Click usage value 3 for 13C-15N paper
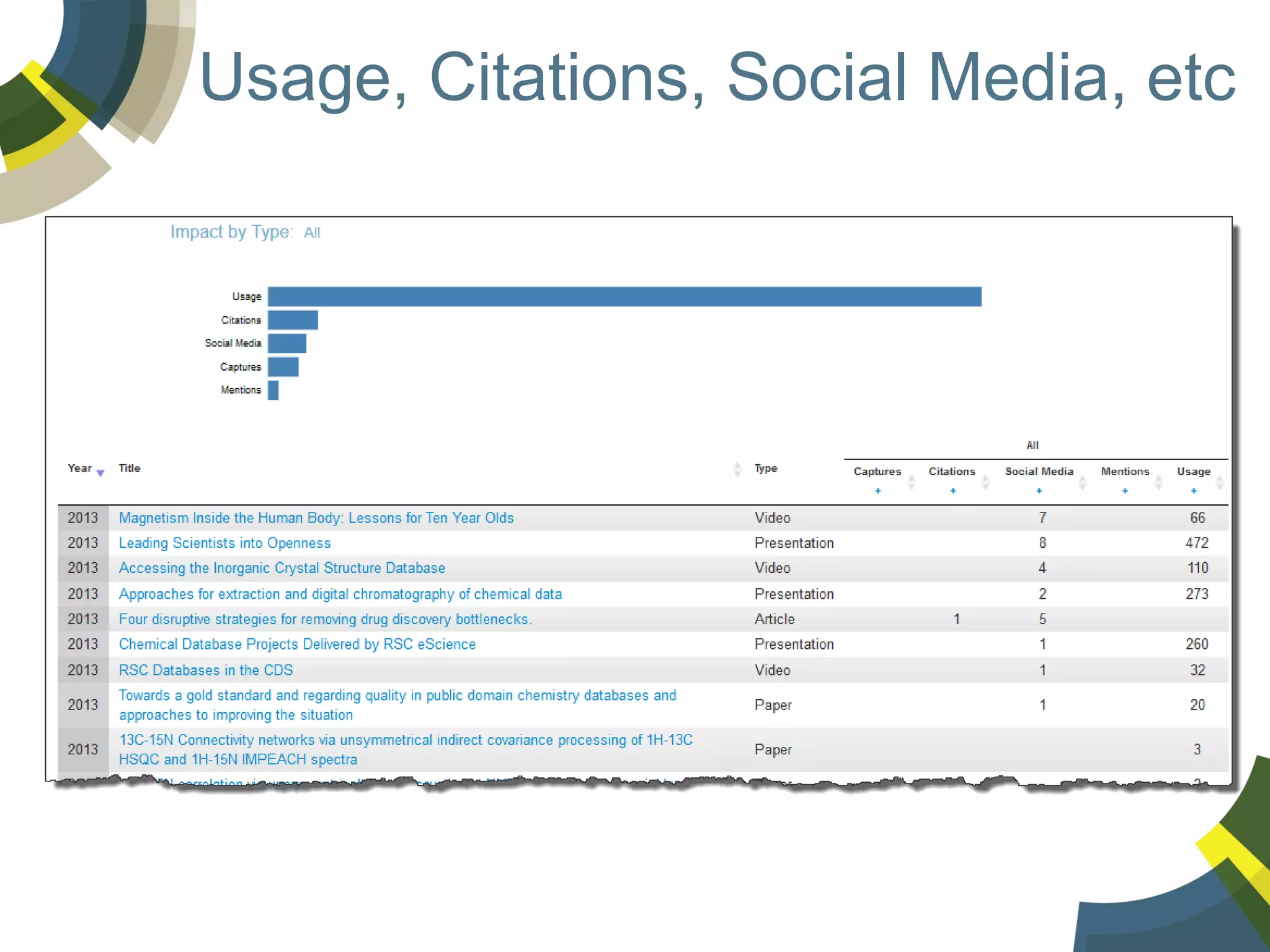 click(x=1197, y=750)
